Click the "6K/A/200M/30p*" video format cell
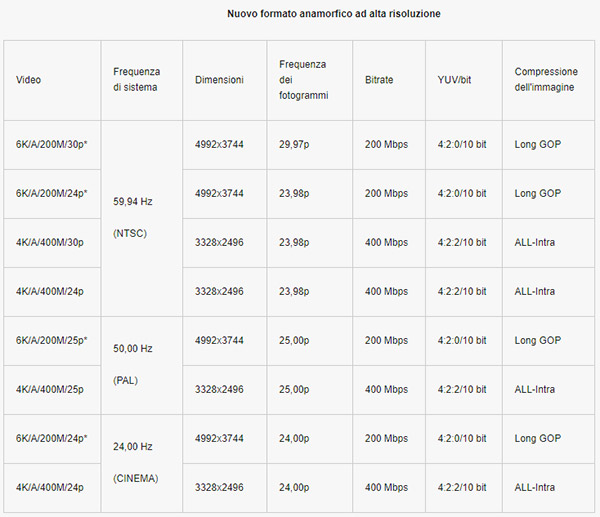 click(x=52, y=144)
